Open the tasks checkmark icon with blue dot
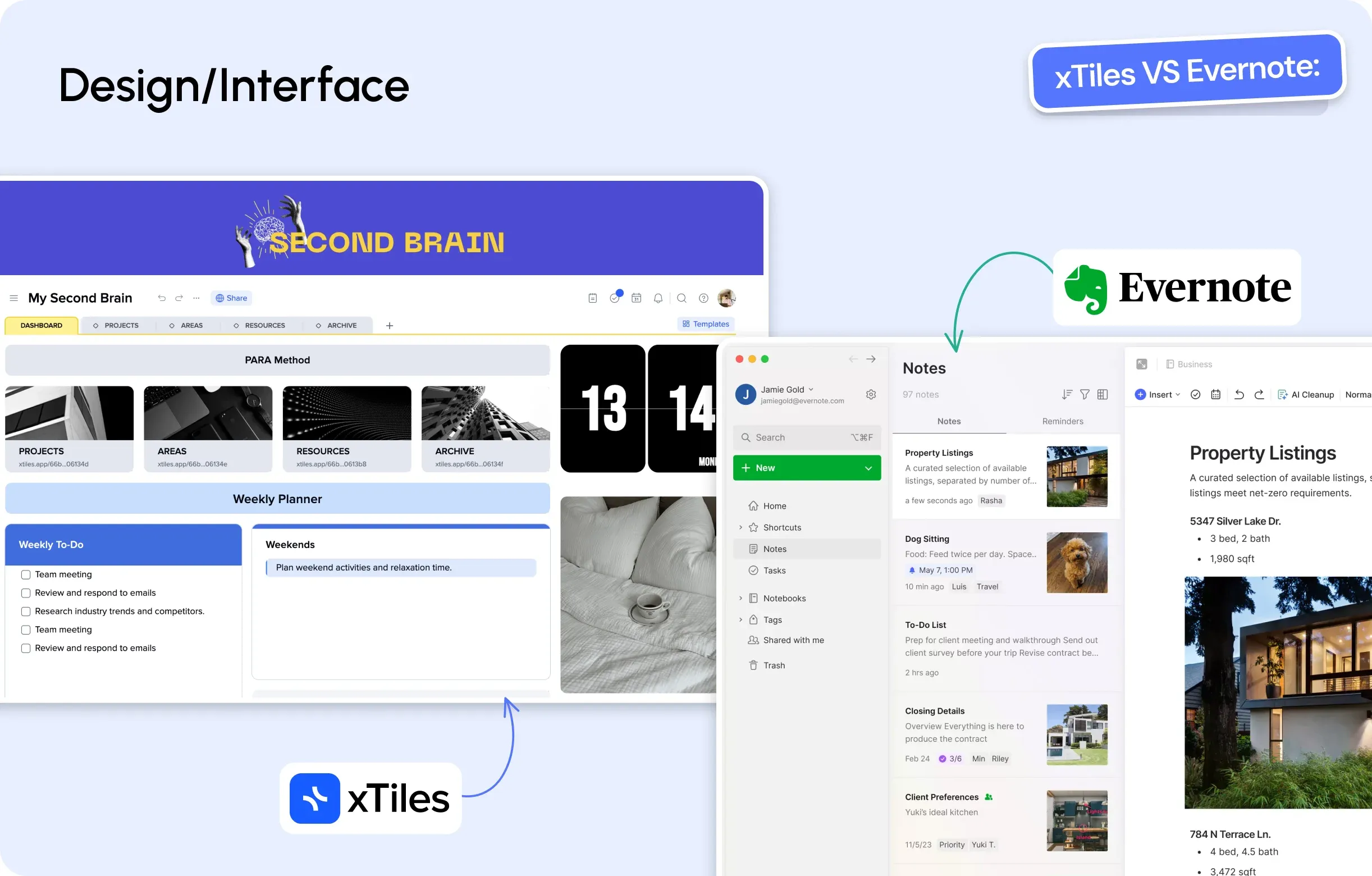1372x876 pixels. click(615, 297)
